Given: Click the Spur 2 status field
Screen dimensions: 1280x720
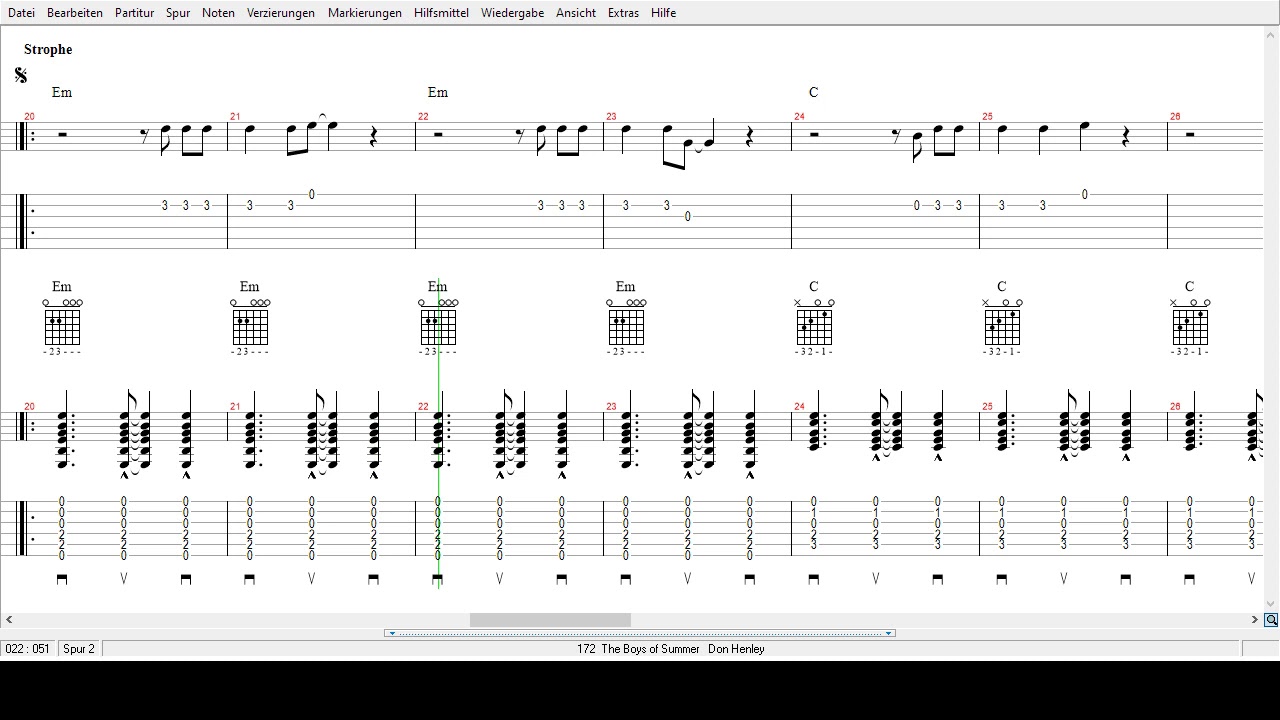Looking at the screenshot, I should coord(79,649).
